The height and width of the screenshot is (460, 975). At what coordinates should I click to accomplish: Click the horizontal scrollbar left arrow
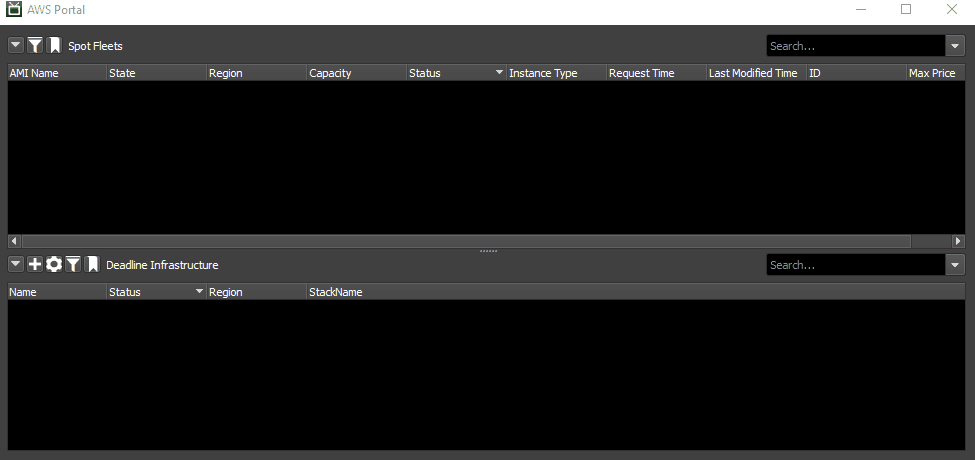click(14, 241)
